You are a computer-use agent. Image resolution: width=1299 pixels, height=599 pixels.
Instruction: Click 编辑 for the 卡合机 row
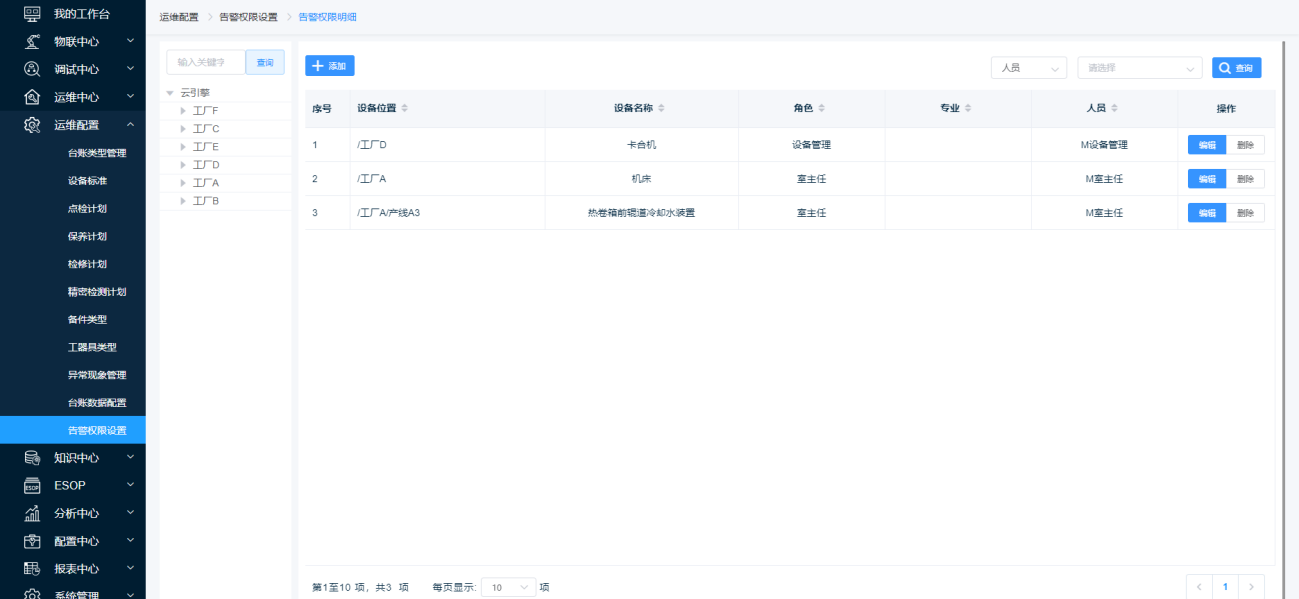click(1207, 145)
